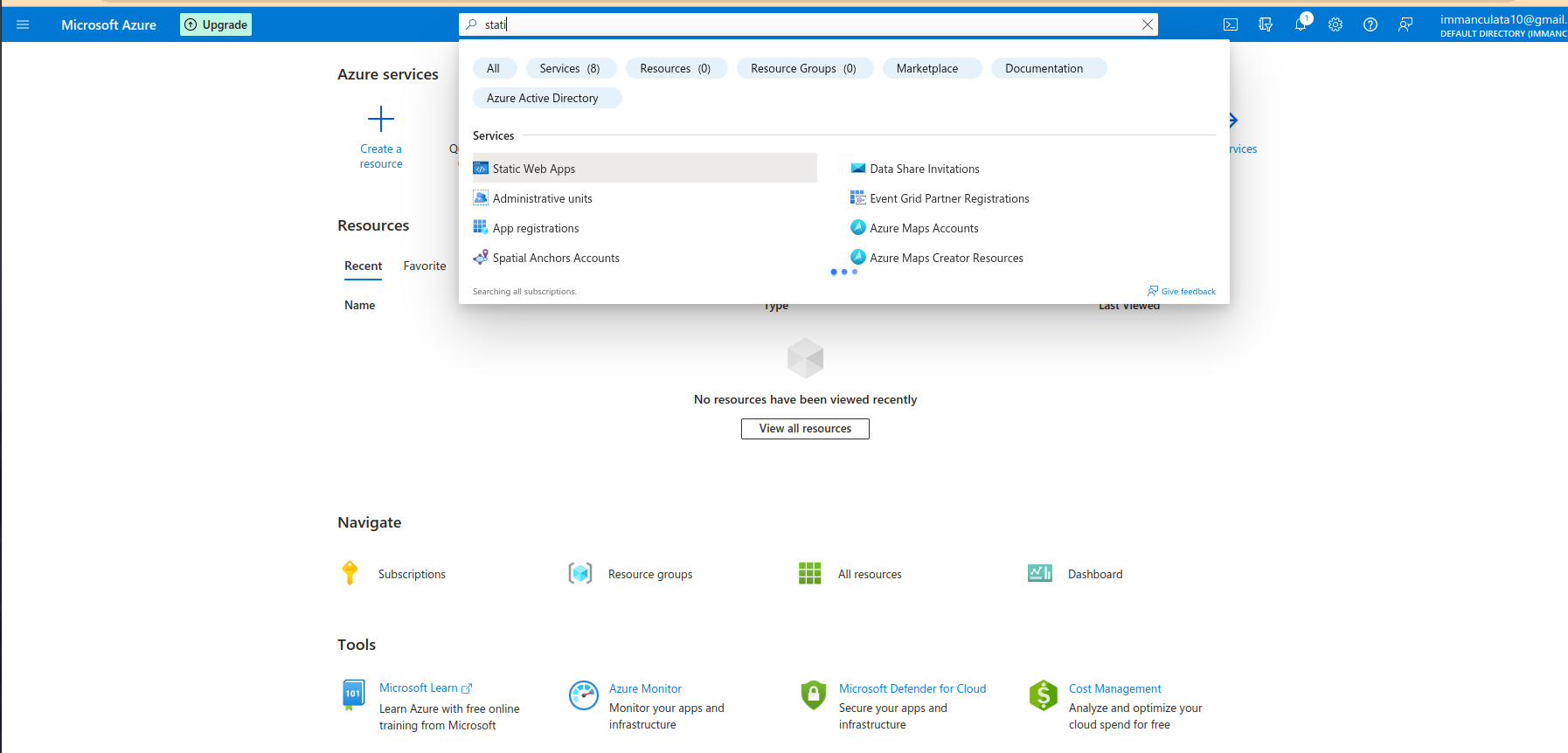1568x753 pixels.
Task: Open the All resources navigate link
Action: (x=870, y=574)
